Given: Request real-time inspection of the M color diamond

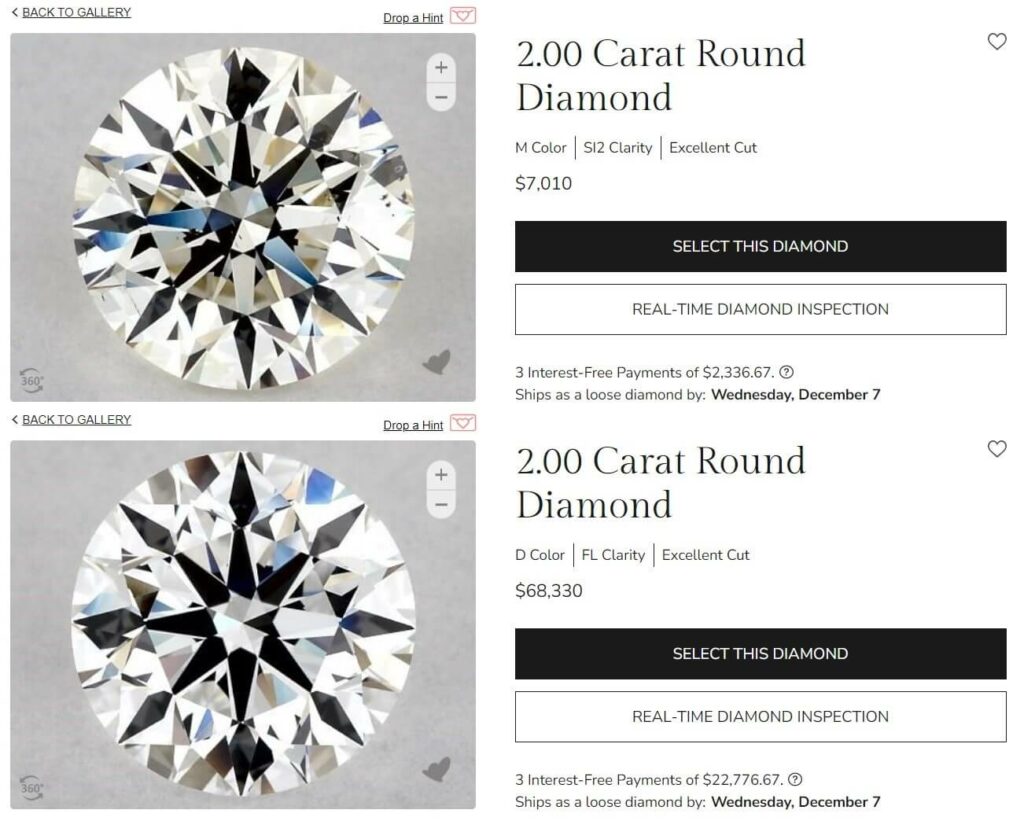Looking at the screenshot, I should [x=760, y=309].
